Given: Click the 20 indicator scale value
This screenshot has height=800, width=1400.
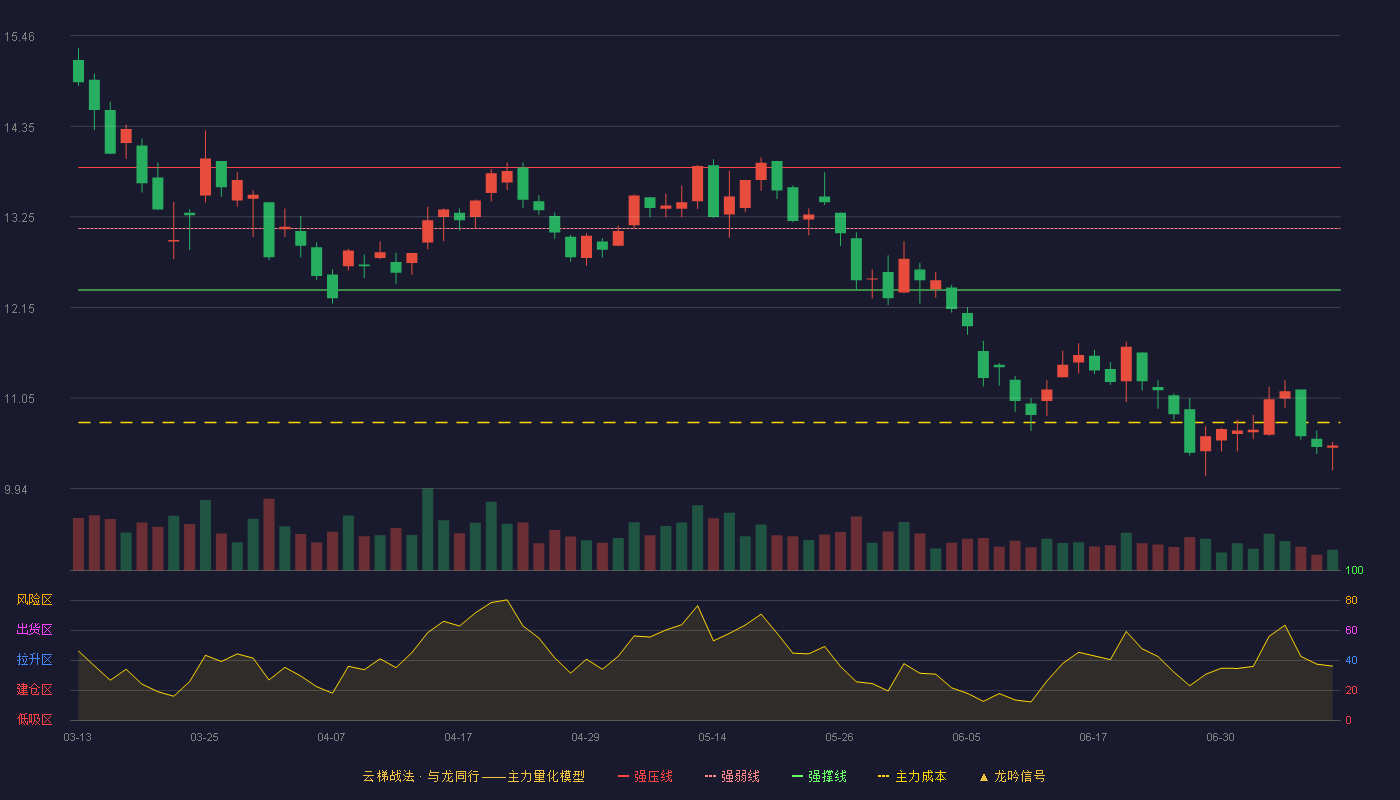Looking at the screenshot, I should (1351, 690).
